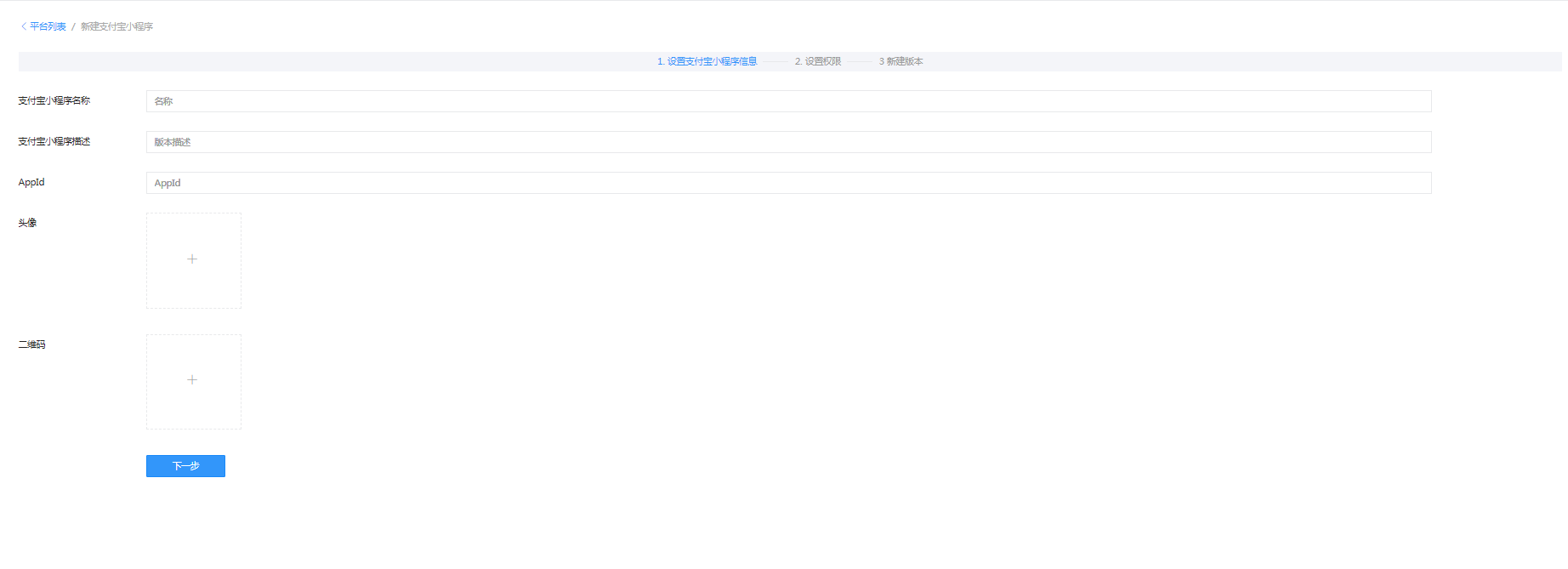Upload a QR code via the 二维码 plus box
The height and width of the screenshot is (569, 1568).
[x=193, y=382]
